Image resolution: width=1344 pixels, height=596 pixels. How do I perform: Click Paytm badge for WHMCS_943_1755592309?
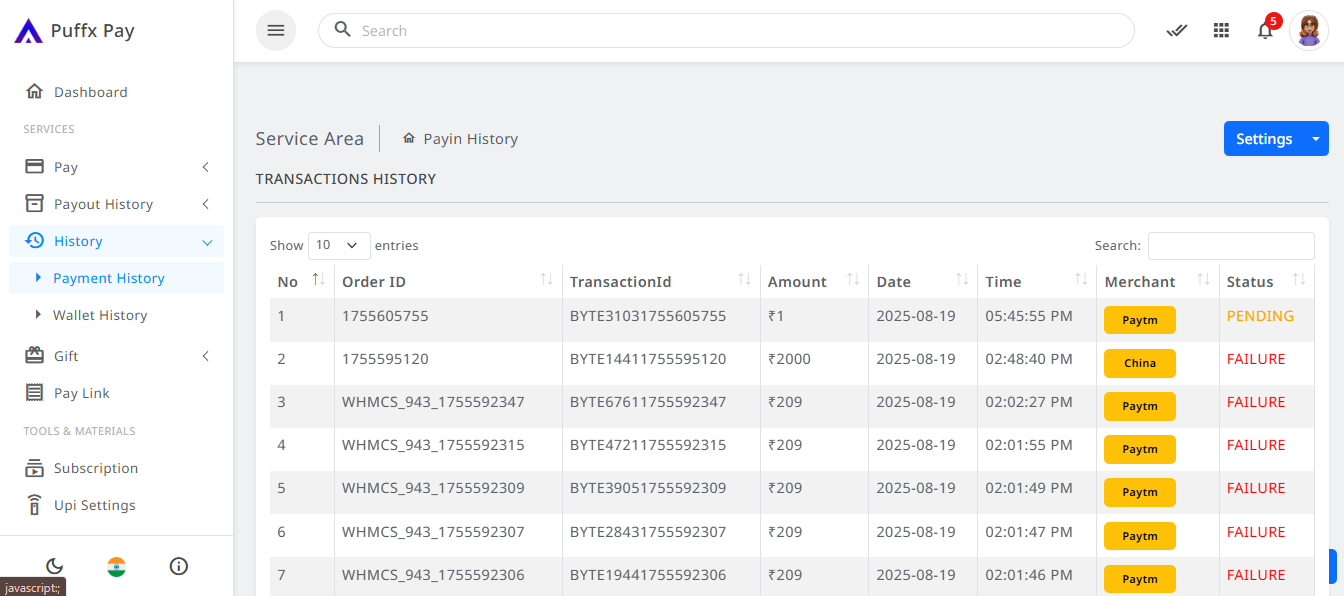pos(1140,492)
